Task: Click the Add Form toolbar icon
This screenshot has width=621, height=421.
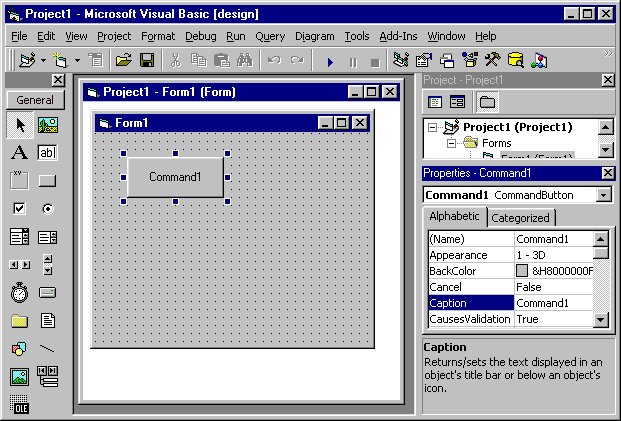Action: click(x=61, y=61)
